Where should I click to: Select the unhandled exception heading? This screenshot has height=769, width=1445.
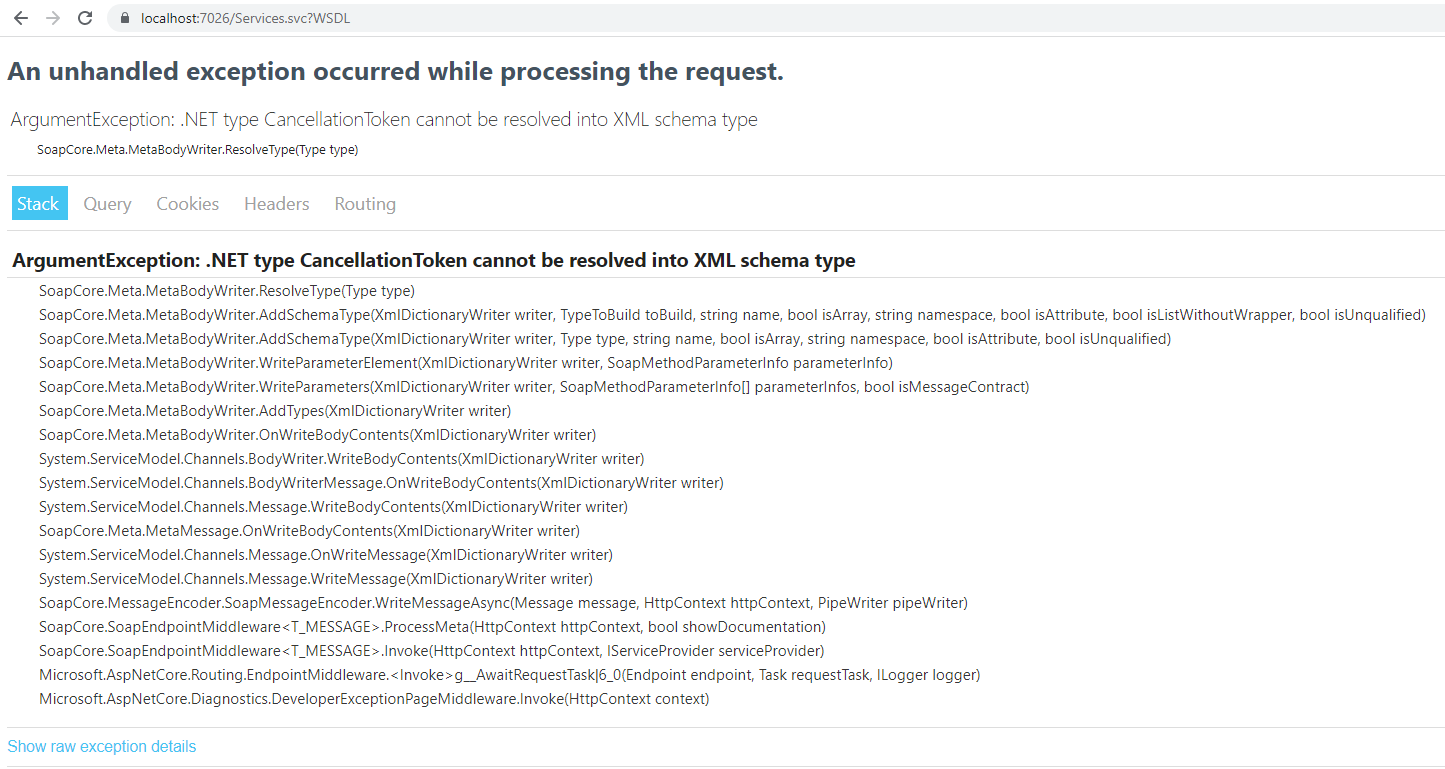[x=395, y=70]
